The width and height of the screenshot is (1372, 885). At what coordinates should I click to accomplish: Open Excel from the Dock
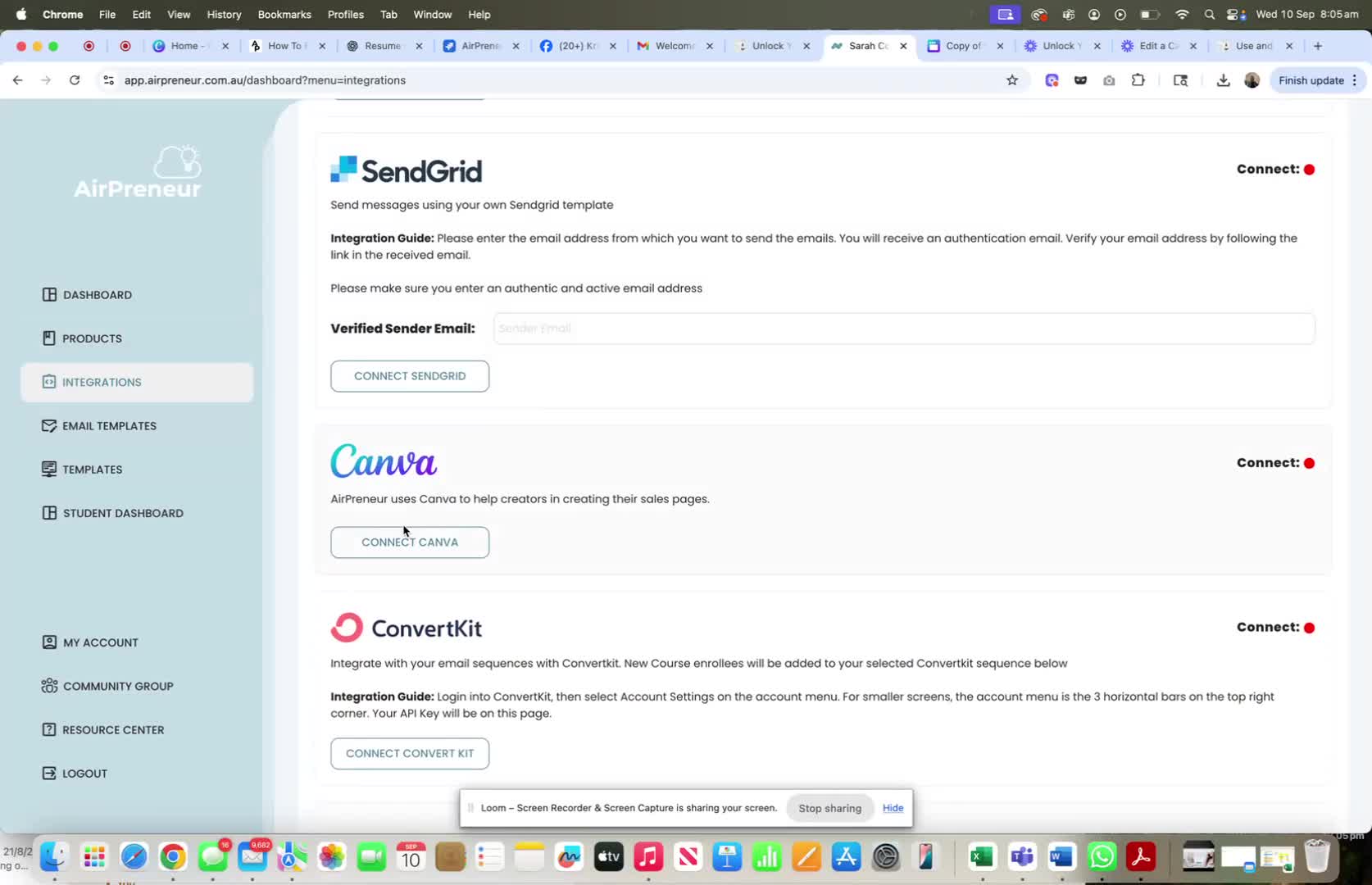coord(982,857)
